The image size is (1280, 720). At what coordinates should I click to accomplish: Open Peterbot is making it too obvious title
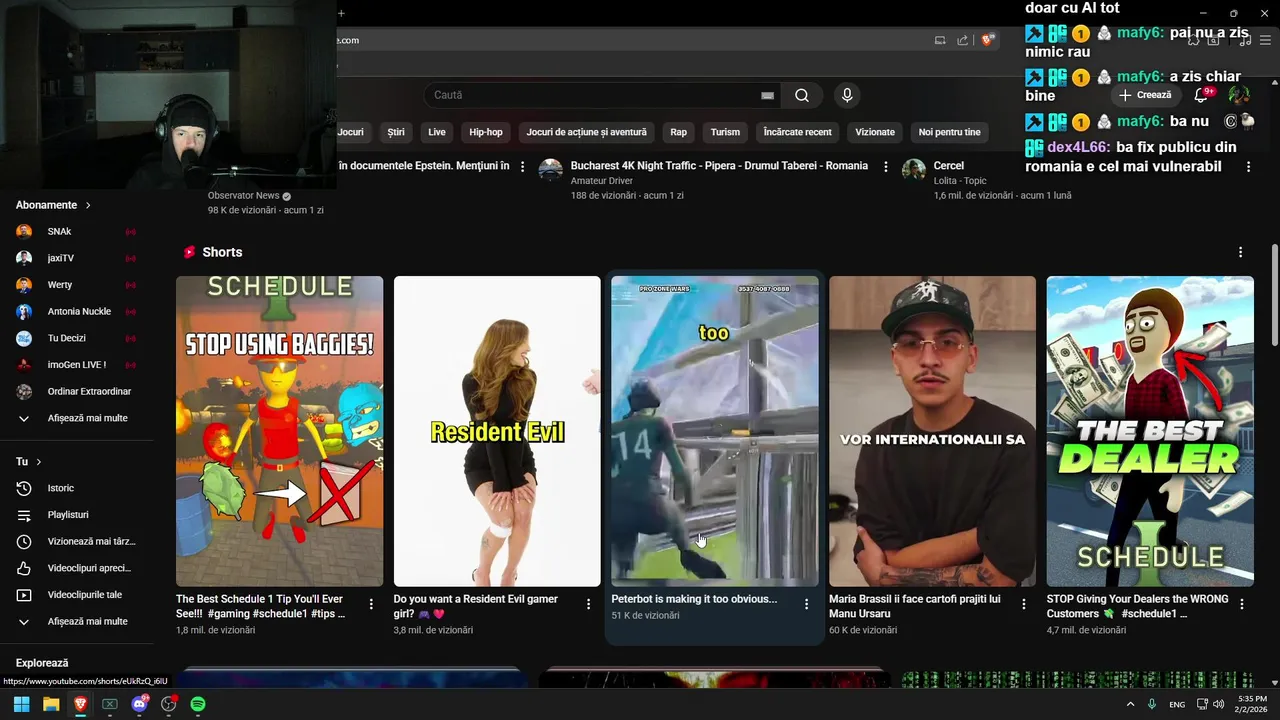[694, 599]
